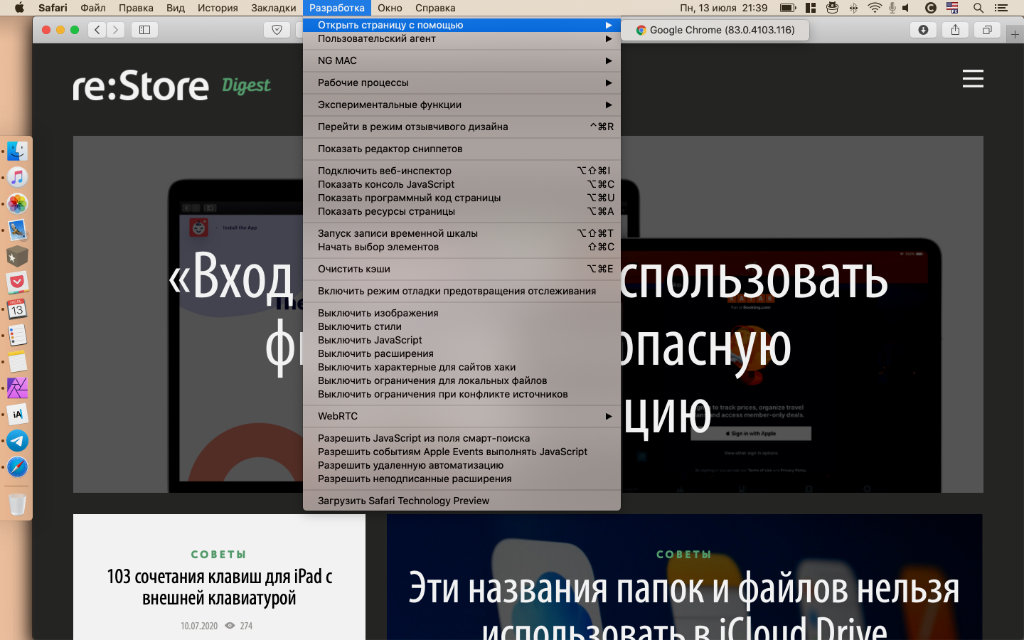Expand the WebRTC submenu

[462, 416]
